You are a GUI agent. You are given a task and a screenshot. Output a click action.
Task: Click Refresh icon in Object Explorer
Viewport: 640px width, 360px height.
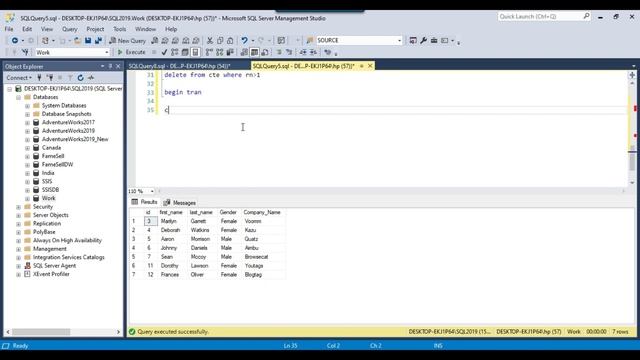point(80,78)
